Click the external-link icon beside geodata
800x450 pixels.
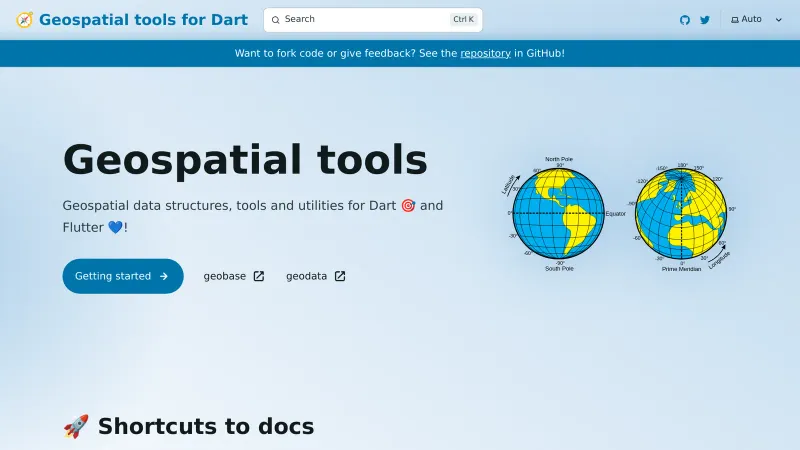coord(340,276)
